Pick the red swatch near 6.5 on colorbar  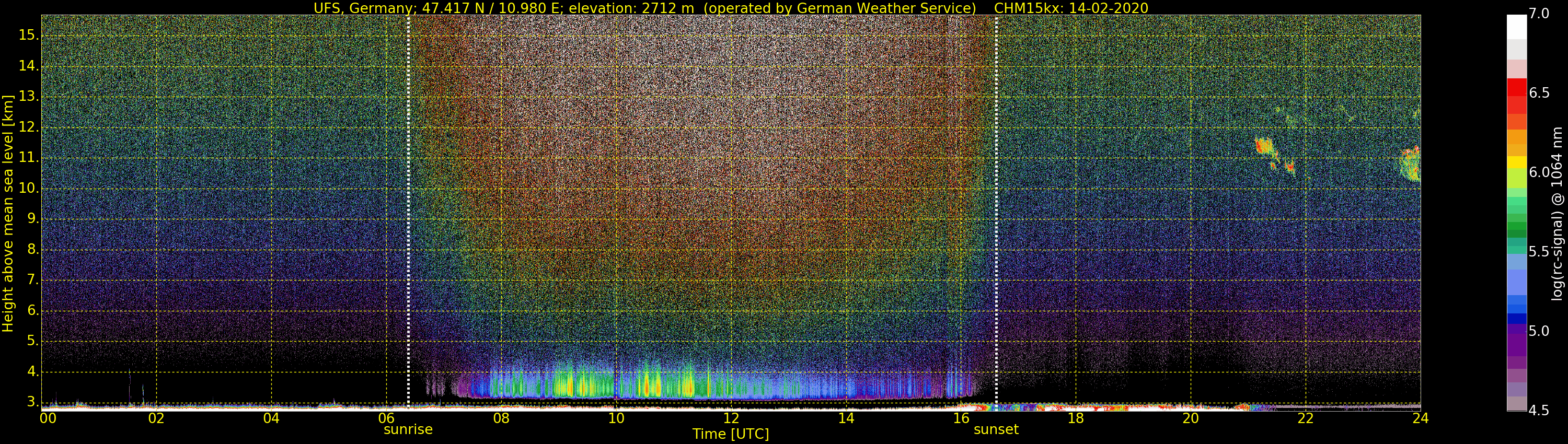tap(1516, 88)
